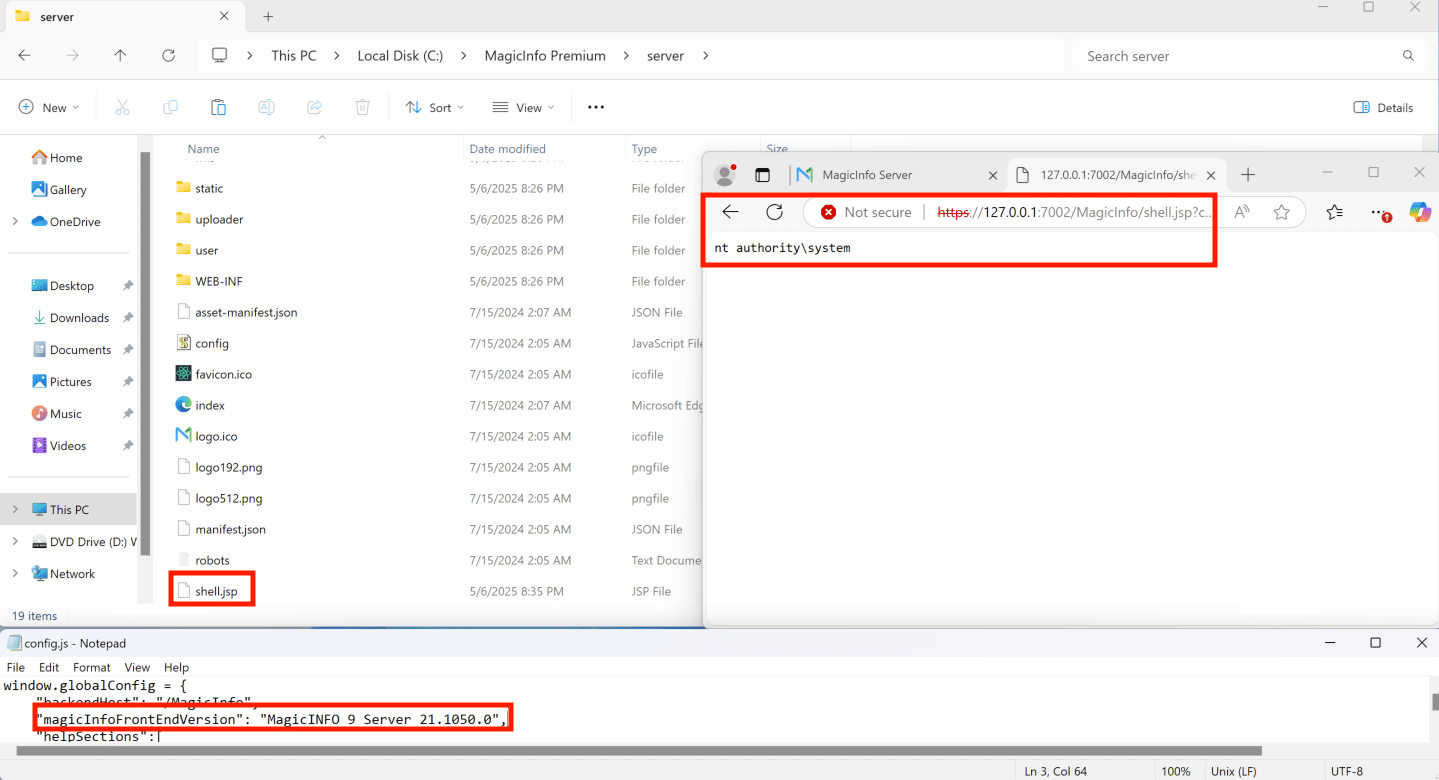Click the Read aloud icon in Edge address bar
The image size is (1439, 780).
coord(1242,212)
